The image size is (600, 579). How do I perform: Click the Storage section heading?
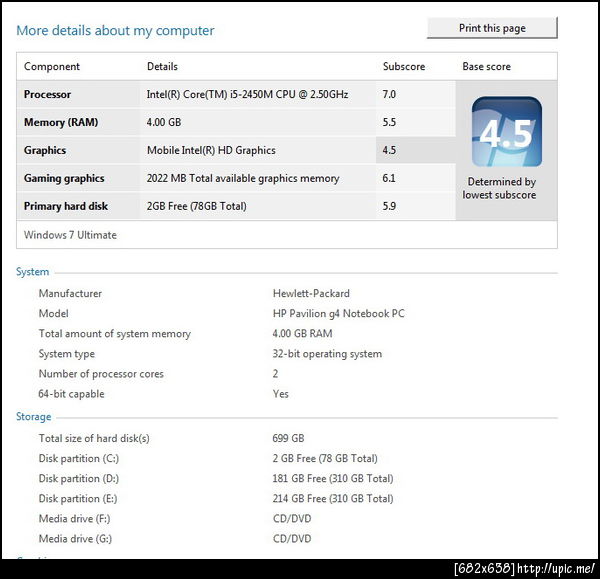[34, 417]
